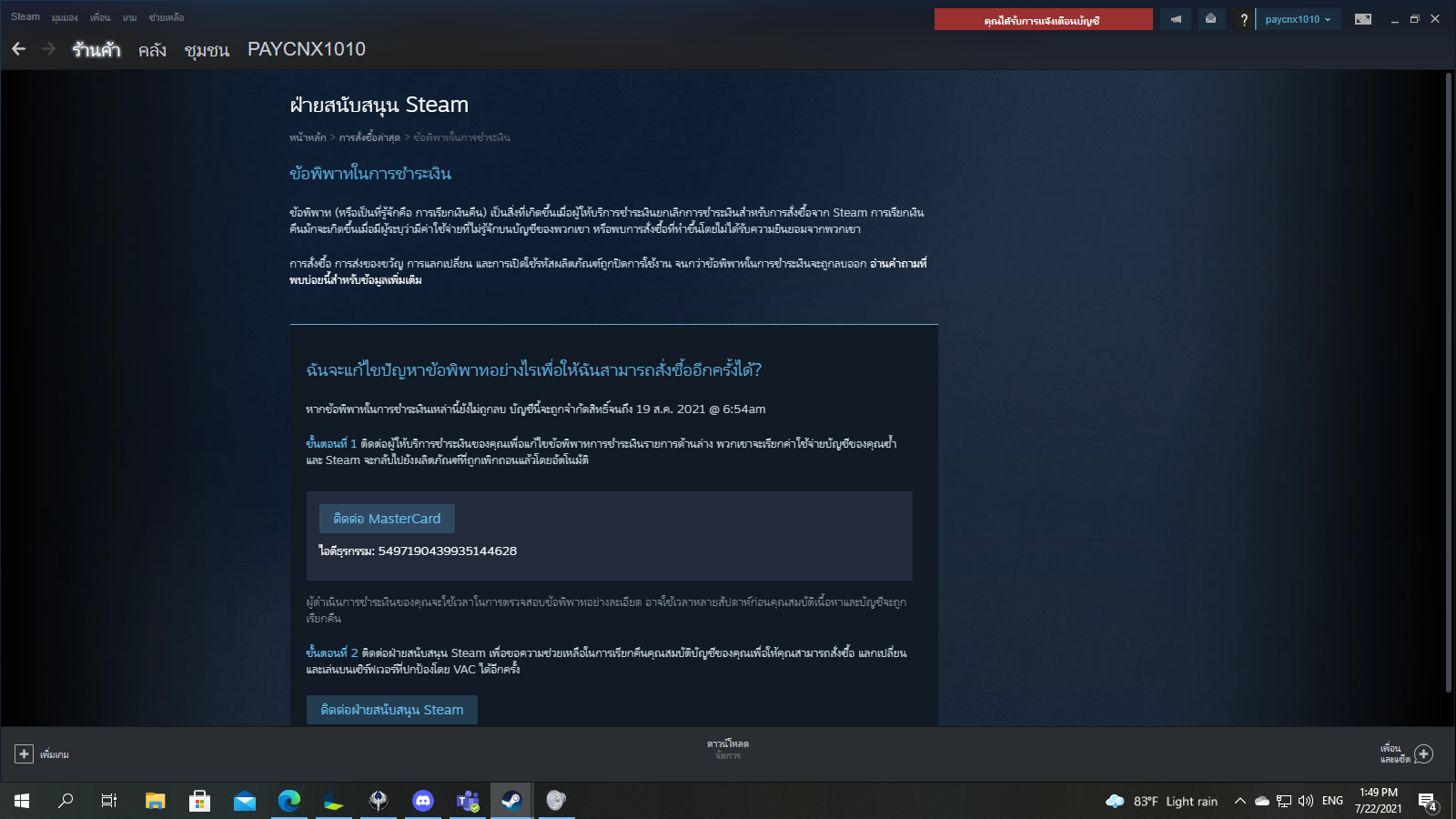Image resolution: width=1456 pixels, height=819 pixels.
Task: Open Task View on the taskbar
Action: [109, 801]
